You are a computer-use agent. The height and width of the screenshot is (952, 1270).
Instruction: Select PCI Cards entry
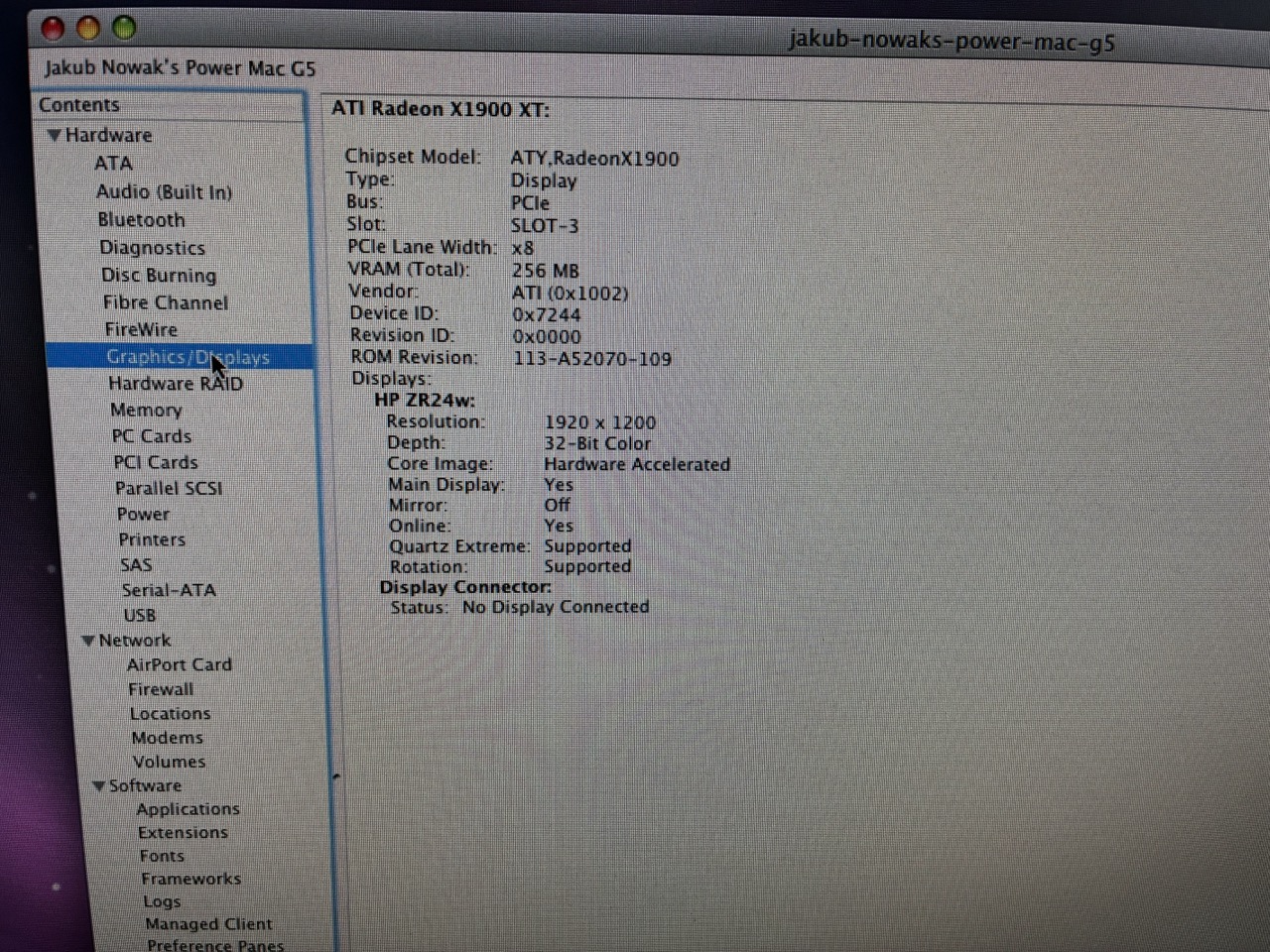(156, 463)
